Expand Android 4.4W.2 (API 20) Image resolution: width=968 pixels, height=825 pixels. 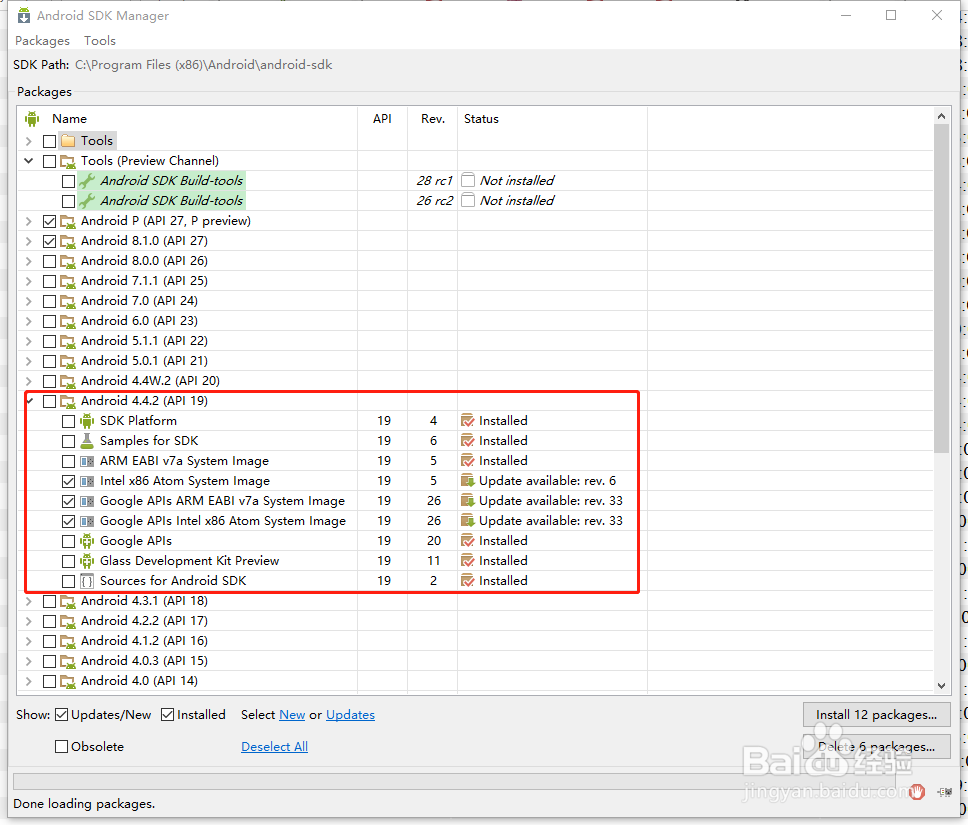click(28, 381)
